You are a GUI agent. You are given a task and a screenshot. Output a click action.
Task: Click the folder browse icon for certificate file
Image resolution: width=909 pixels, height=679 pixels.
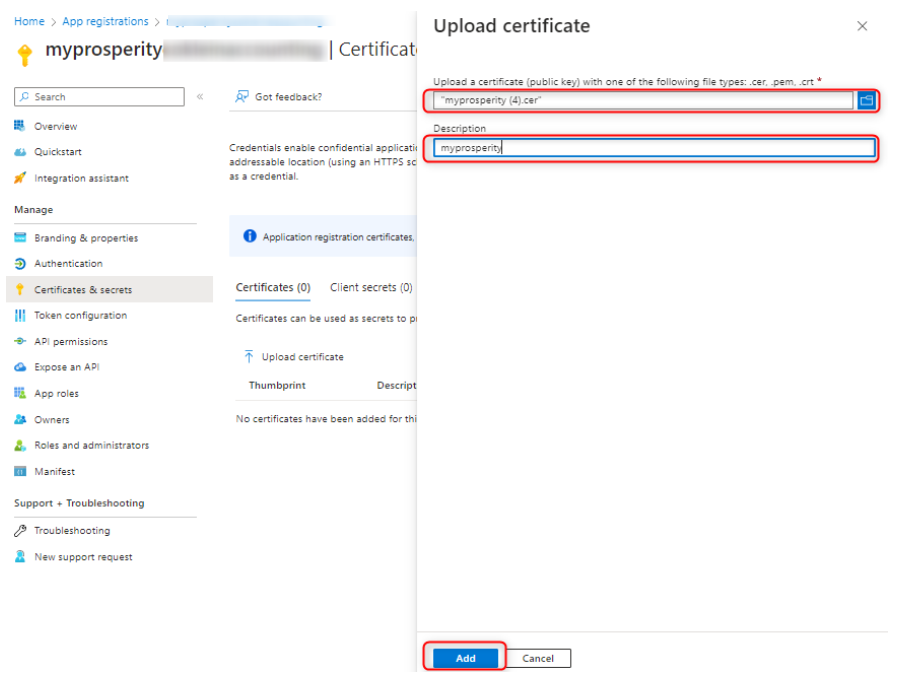(x=866, y=100)
